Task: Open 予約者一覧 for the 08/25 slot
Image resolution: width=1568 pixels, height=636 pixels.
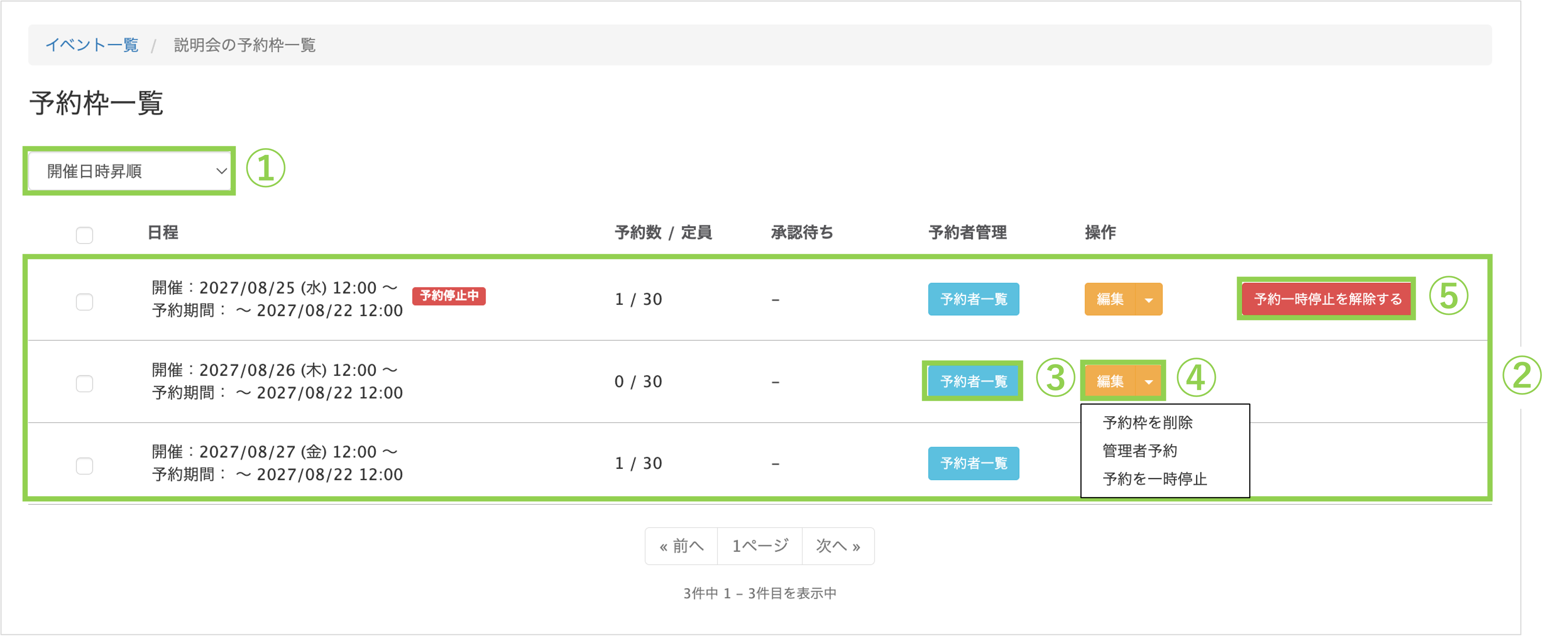Action: click(x=973, y=300)
